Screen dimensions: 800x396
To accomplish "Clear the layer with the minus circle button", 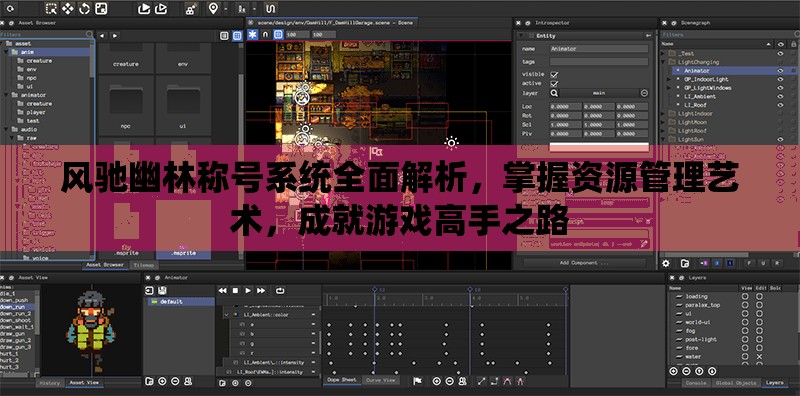I will tap(644, 93).
